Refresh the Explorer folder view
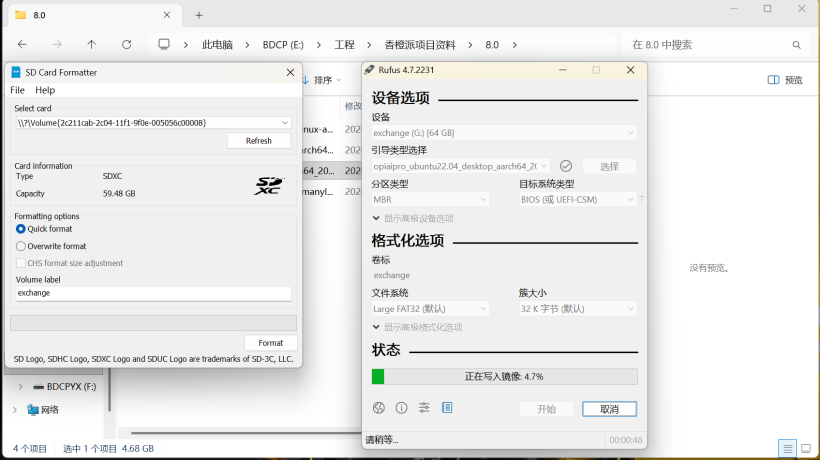This screenshot has height=460, width=820. tap(127, 45)
